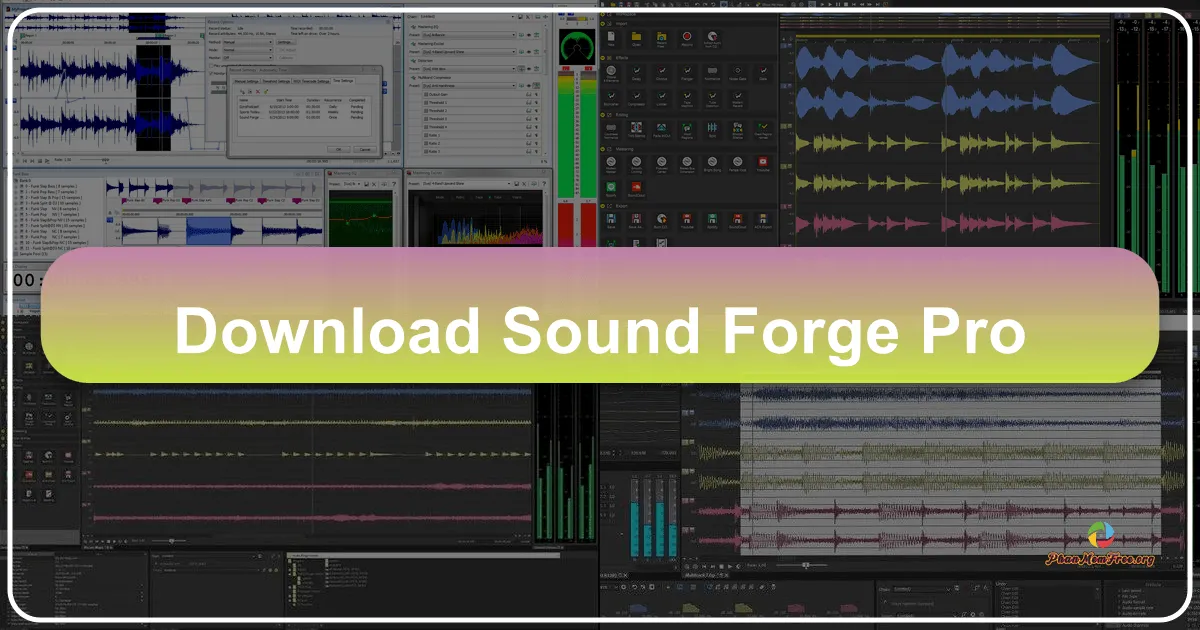Switch to the Threshold Settings tab

pyautogui.click(x=275, y=81)
